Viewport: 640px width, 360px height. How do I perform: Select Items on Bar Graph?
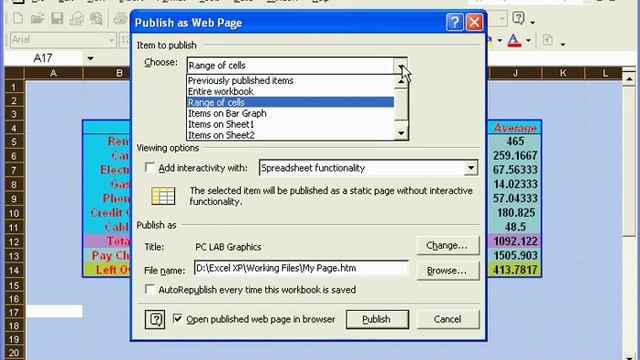[290, 113]
